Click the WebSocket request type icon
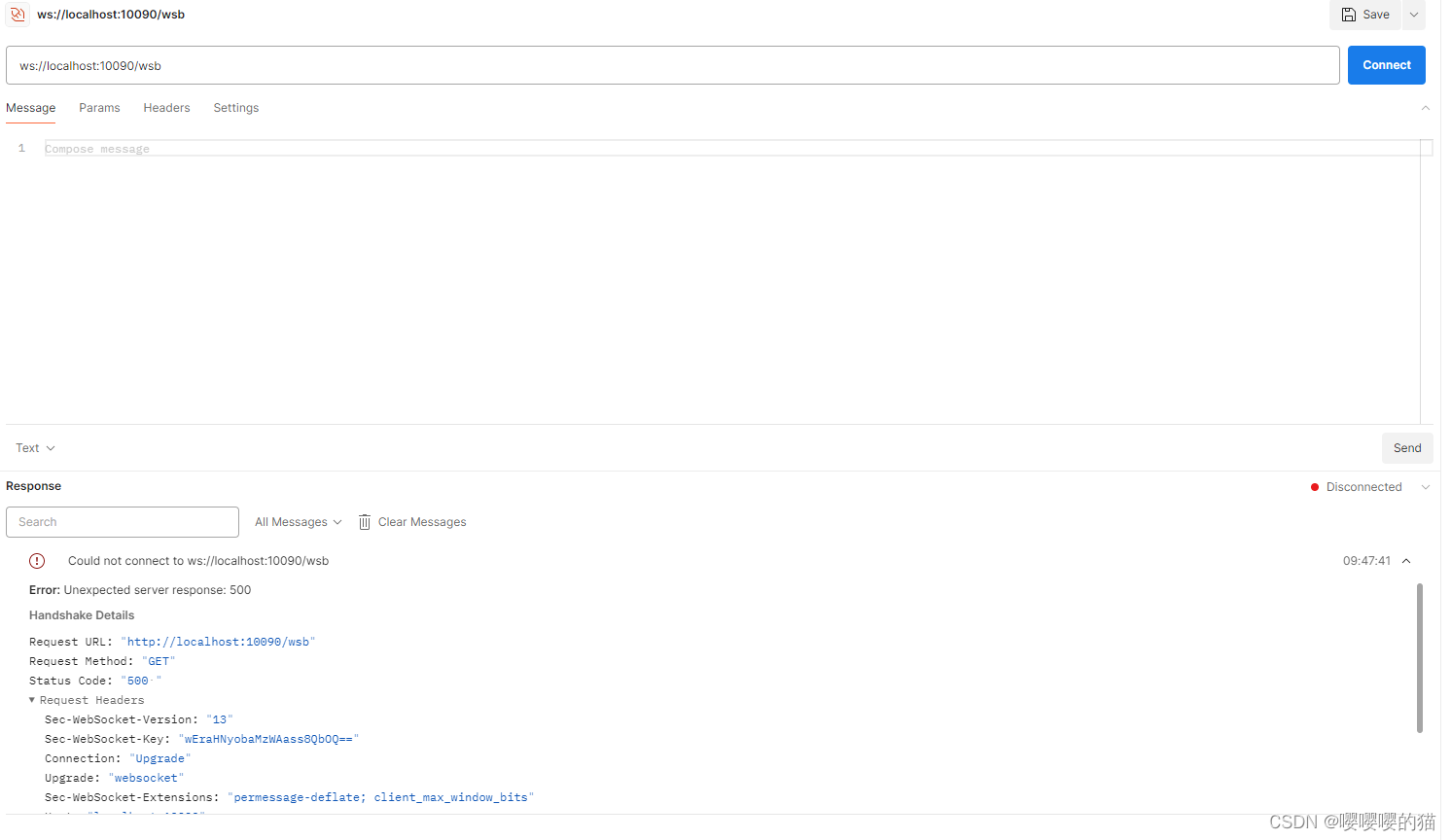Image resolution: width=1451 pixels, height=840 pixels. pyautogui.click(x=18, y=15)
